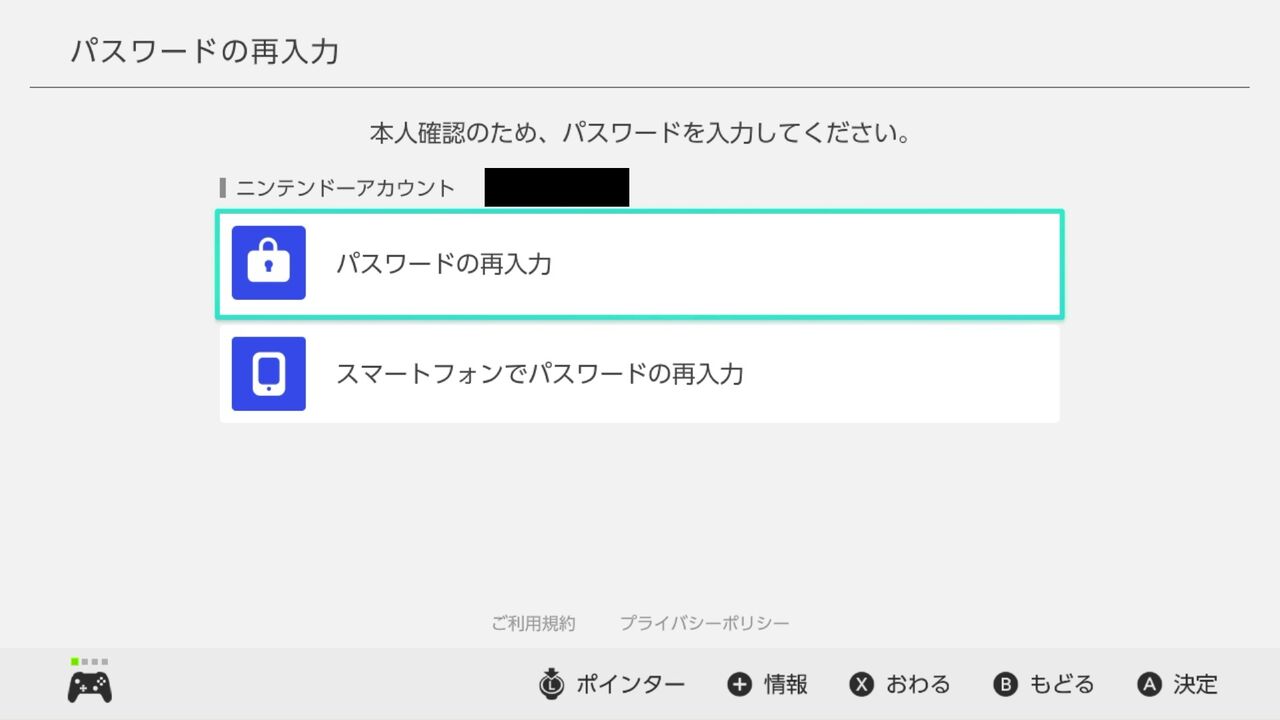This screenshot has width=1280, height=720.
Task: Open the ご利用規約 link
Action: [533, 623]
